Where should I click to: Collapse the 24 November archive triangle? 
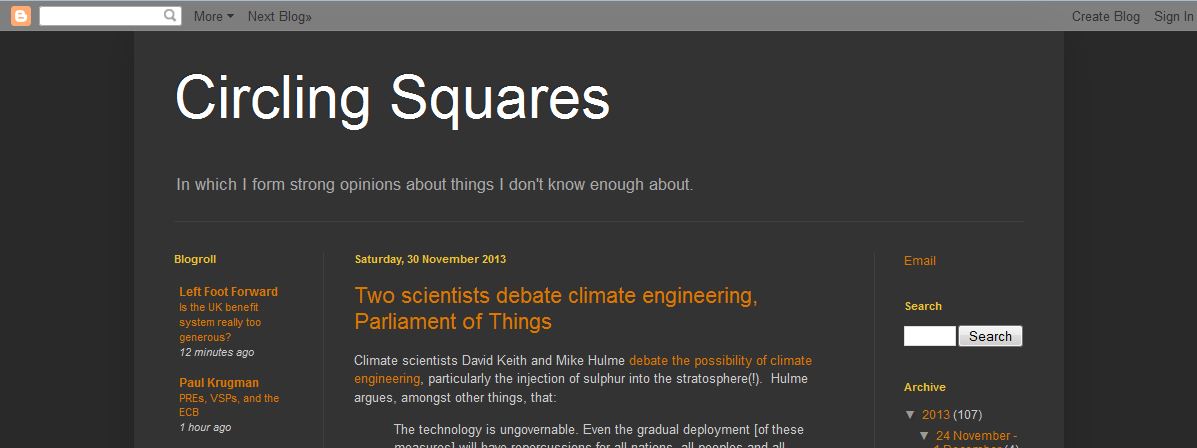tap(924, 436)
